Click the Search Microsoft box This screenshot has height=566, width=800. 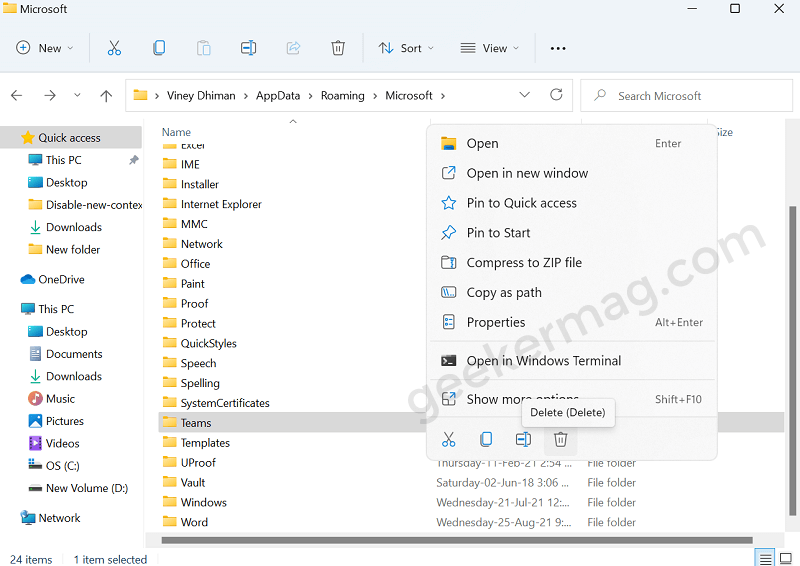pos(686,95)
